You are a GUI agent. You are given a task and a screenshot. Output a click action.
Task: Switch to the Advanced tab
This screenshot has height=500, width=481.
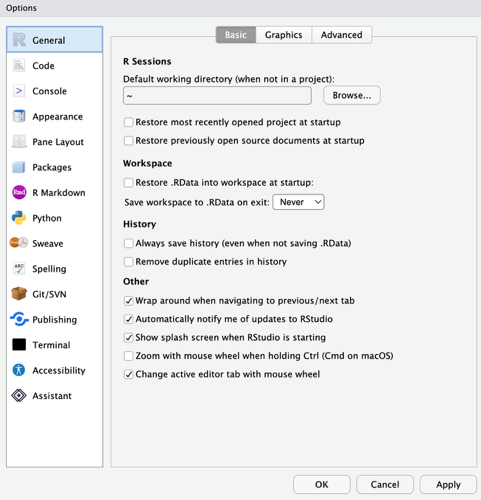[x=342, y=35]
